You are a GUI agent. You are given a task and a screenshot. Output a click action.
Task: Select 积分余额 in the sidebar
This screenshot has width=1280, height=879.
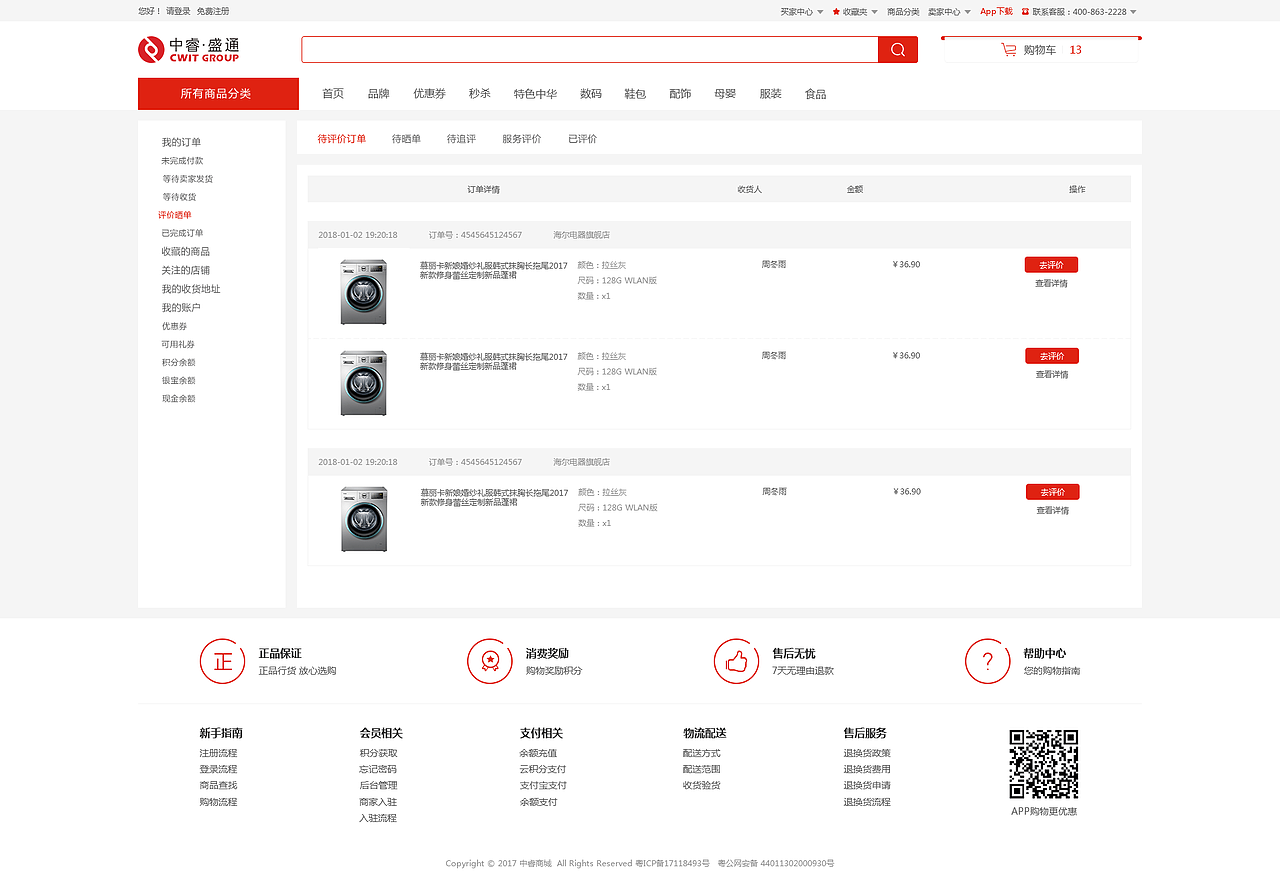coord(178,362)
